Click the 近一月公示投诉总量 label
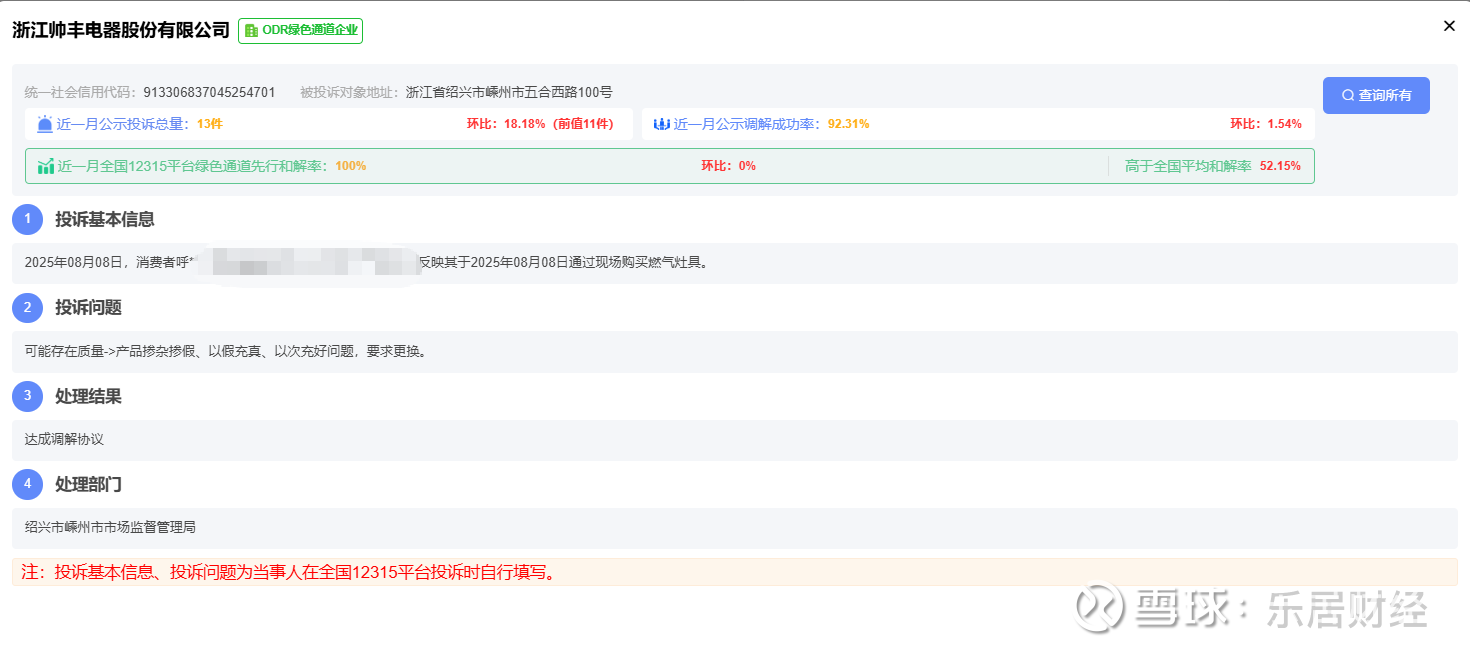The image size is (1470, 654). coord(123,124)
